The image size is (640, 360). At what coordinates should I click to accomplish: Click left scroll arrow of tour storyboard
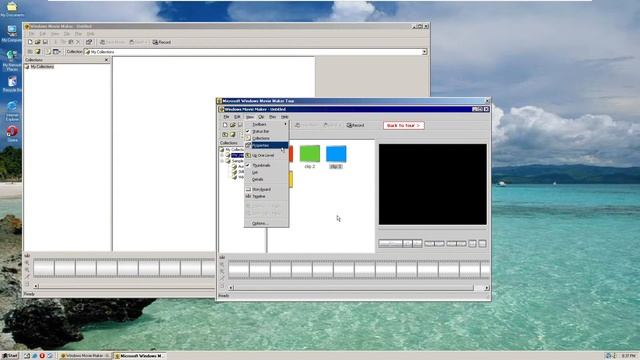tap(231, 288)
